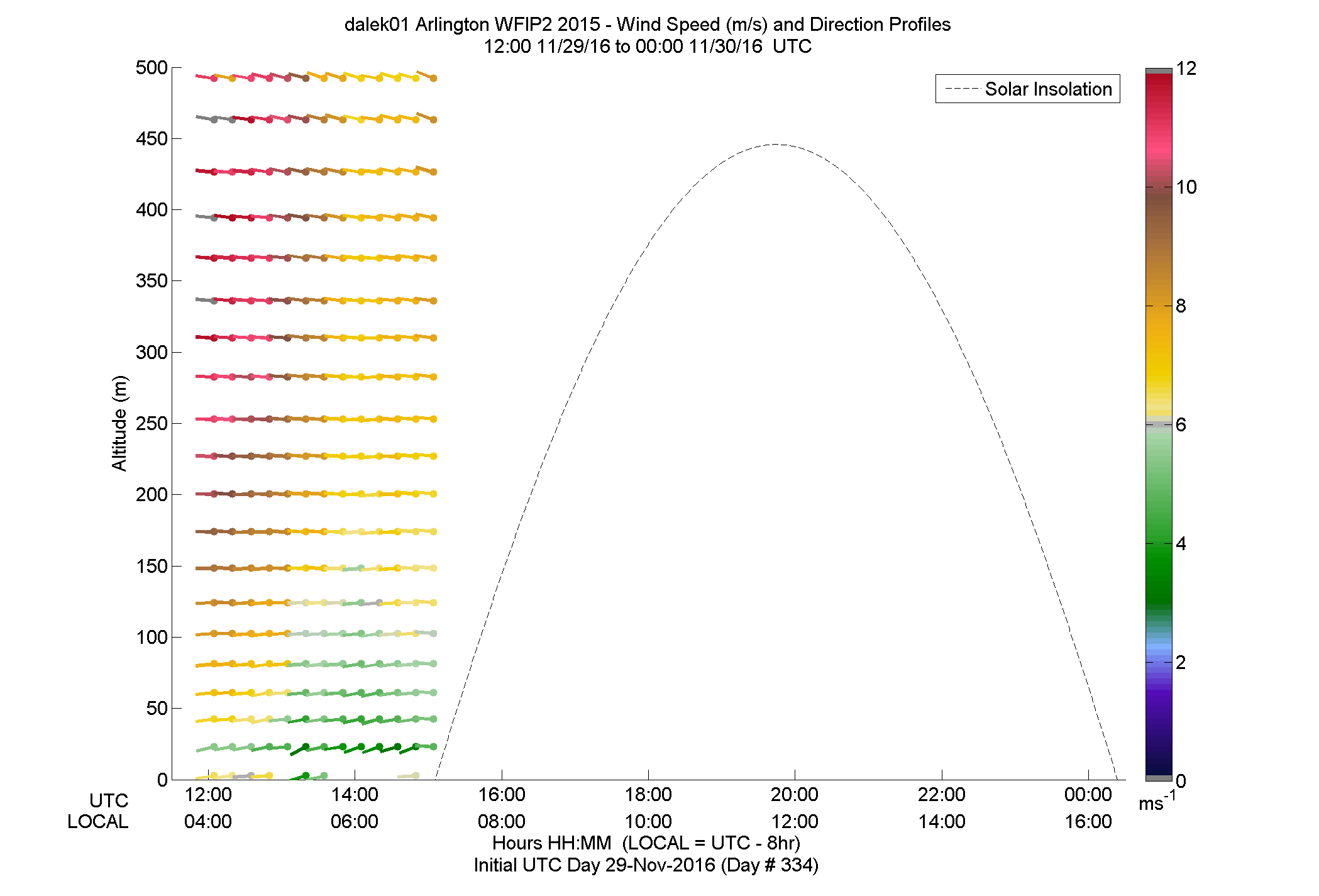Click the colorbar at 2 m/s blue
Image resolution: width=1319 pixels, height=896 pixels.
(x=1159, y=662)
